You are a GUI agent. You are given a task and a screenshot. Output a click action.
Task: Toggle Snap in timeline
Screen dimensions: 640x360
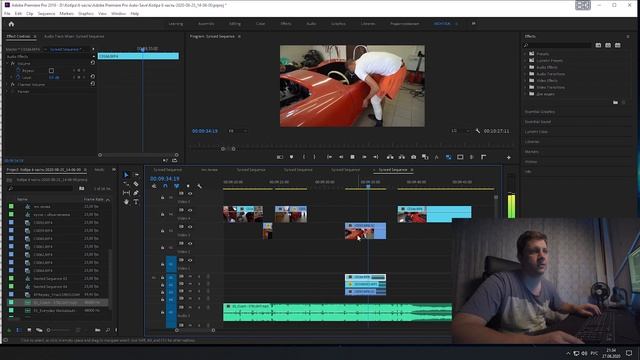click(165, 186)
